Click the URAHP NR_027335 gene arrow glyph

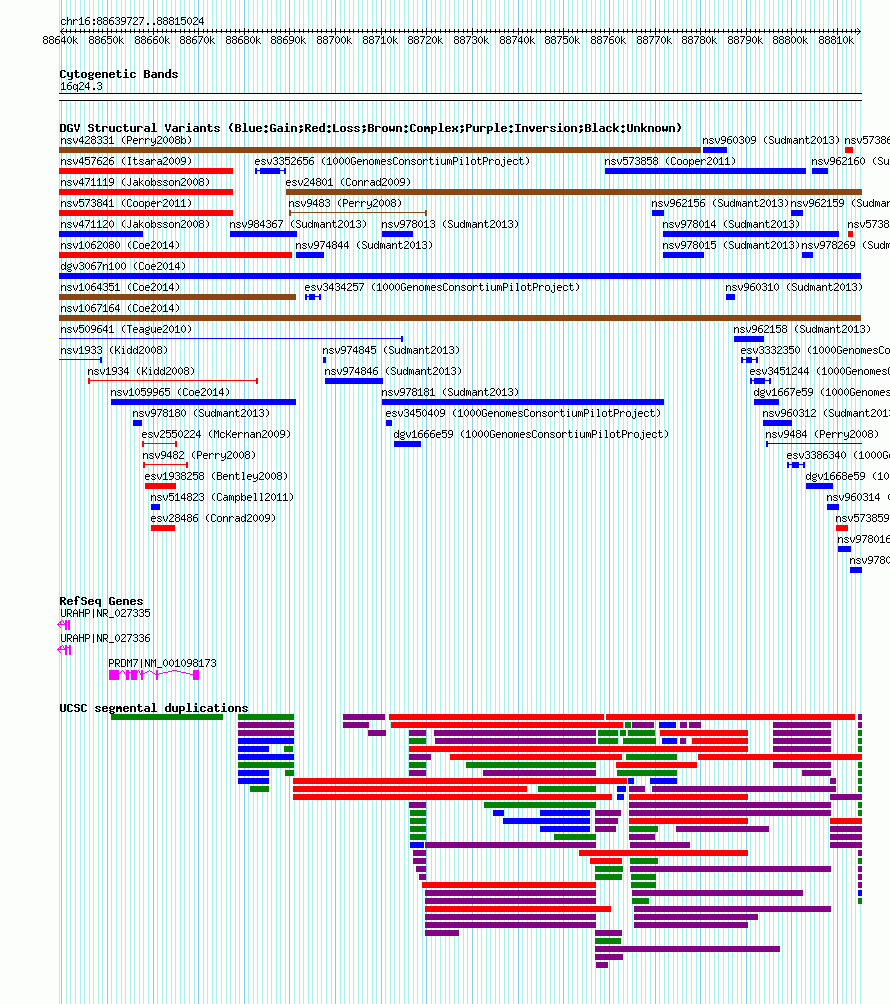[64, 624]
